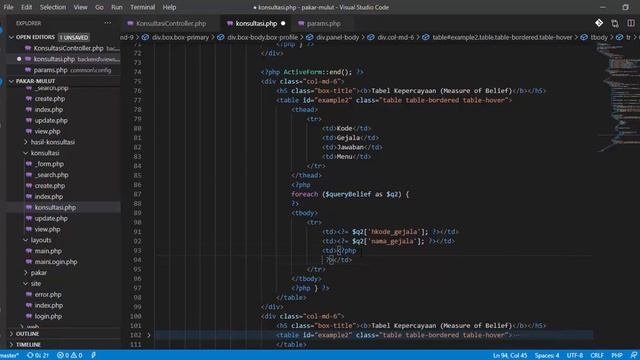Screen dimensions: 640x360
Task: Open the Run menu
Action: pyautogui.click(x=117, y=7)
